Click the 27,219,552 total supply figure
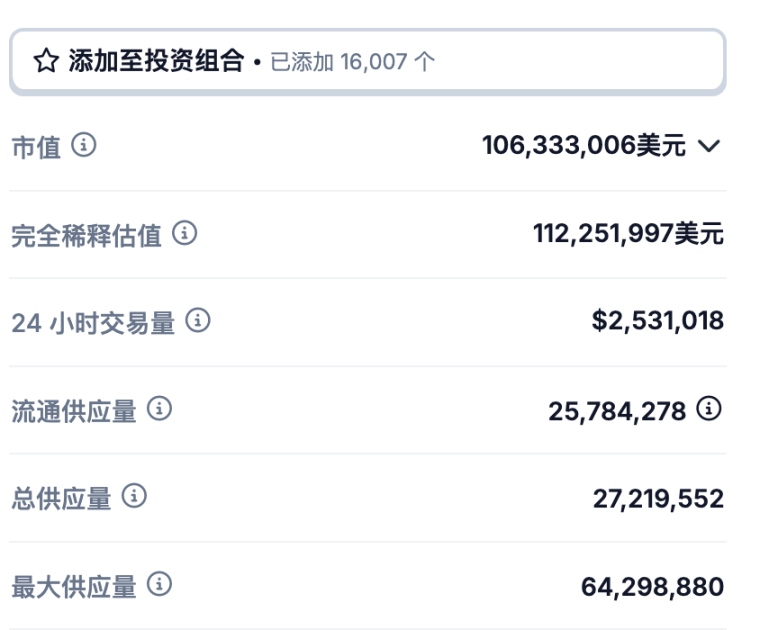This screenshot has height=630, width=769. 658,497
